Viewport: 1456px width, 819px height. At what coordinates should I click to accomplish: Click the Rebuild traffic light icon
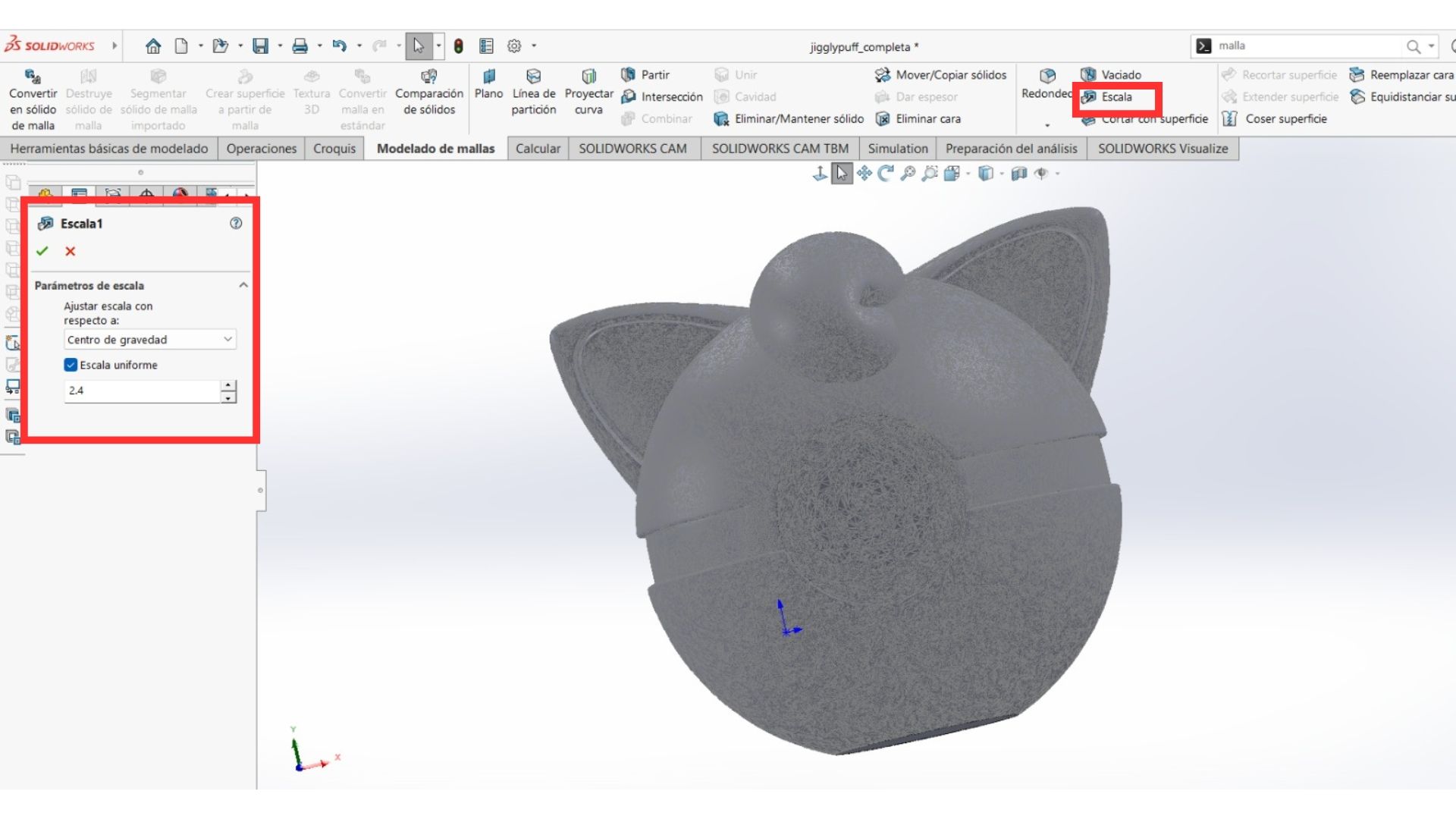[x=458, y=46]
